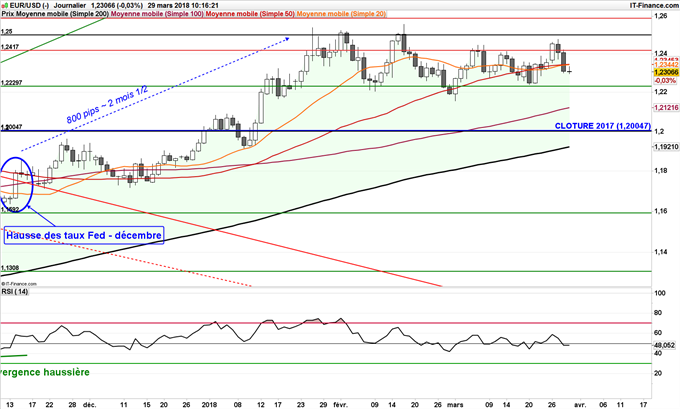Click the -0,03% change tag on price axis
This screenshot has width=680, height=409.
(x=665, y=81)
